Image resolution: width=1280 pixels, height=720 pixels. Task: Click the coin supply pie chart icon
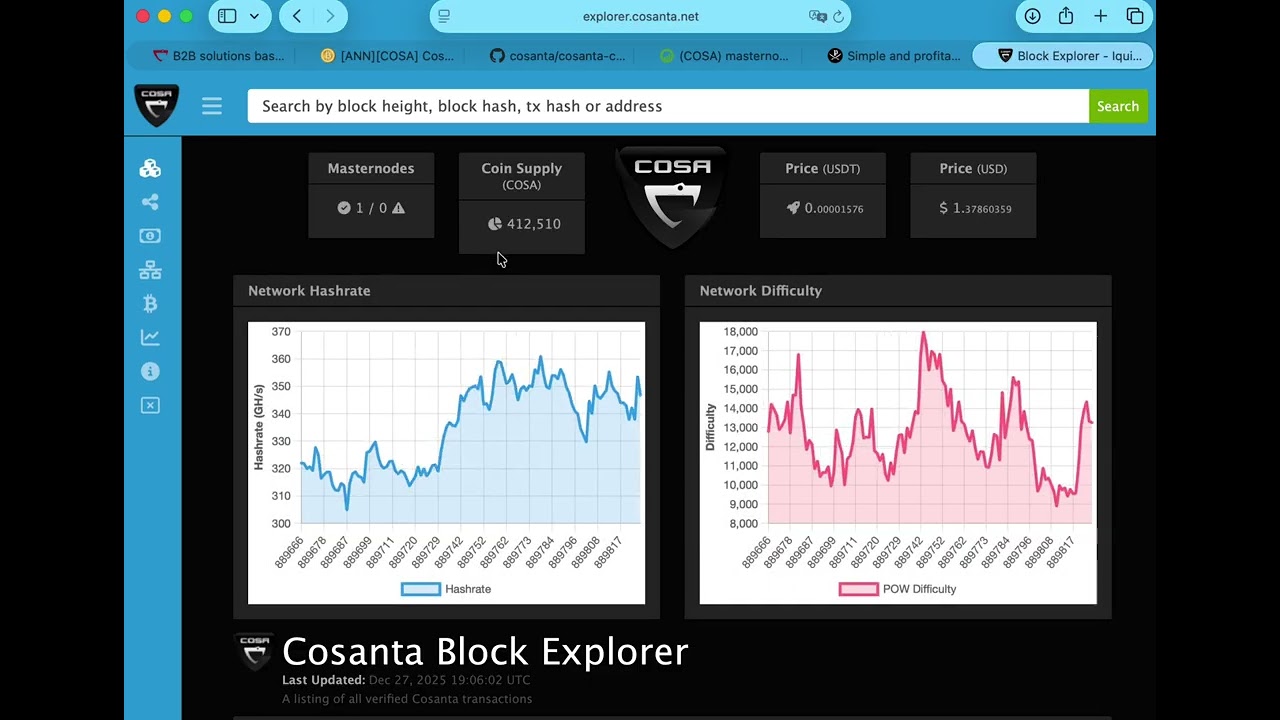tap(494, 224)
